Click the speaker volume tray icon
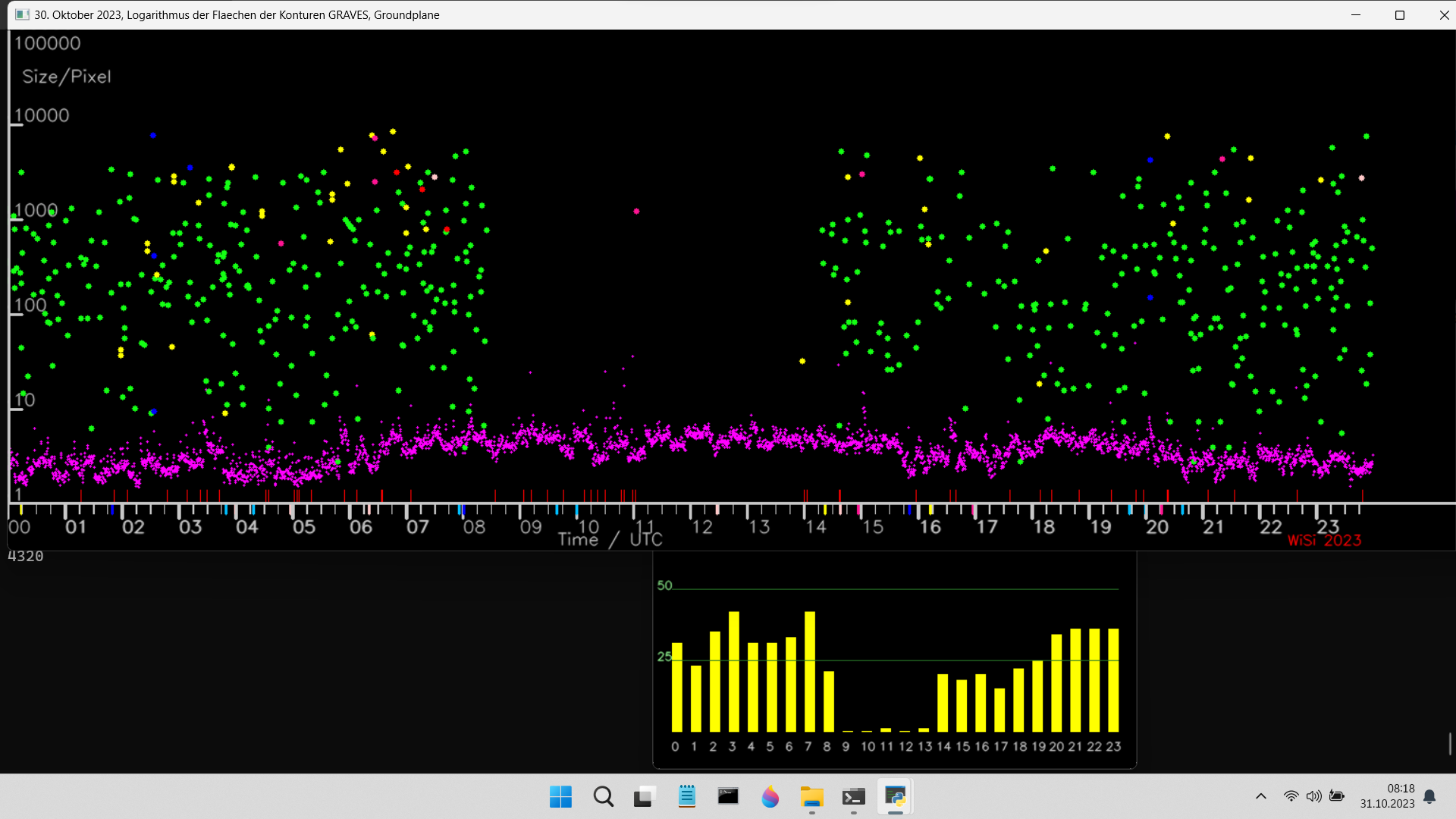The width and height of the screenshot is (1456, 819). [x=1314, y=796]
